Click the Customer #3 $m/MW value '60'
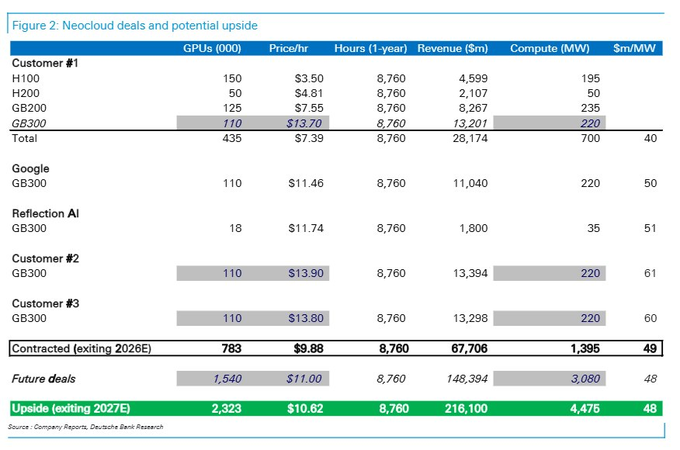This screenshot has height=450, width=680. tap(651, 319)
